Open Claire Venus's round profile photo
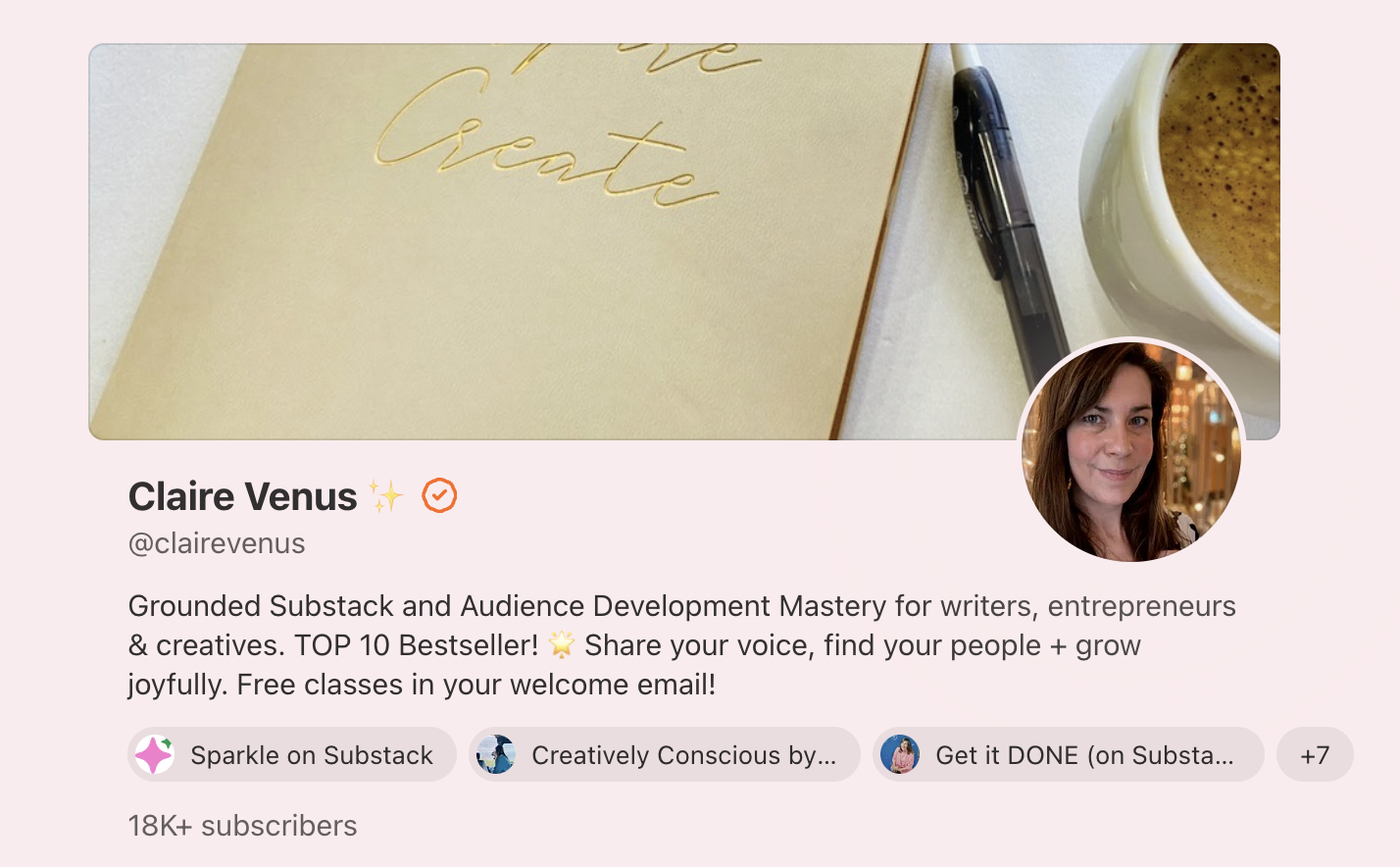The image size is (1400, 867). (x=1131, y=451)
